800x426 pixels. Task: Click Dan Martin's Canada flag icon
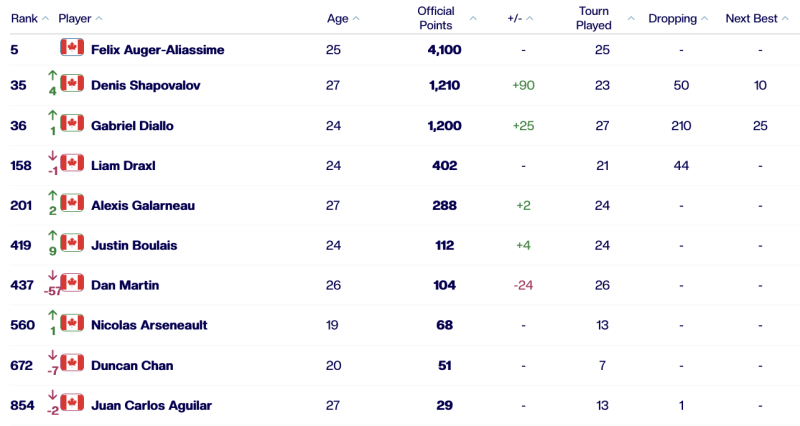(x=71, y=283)
